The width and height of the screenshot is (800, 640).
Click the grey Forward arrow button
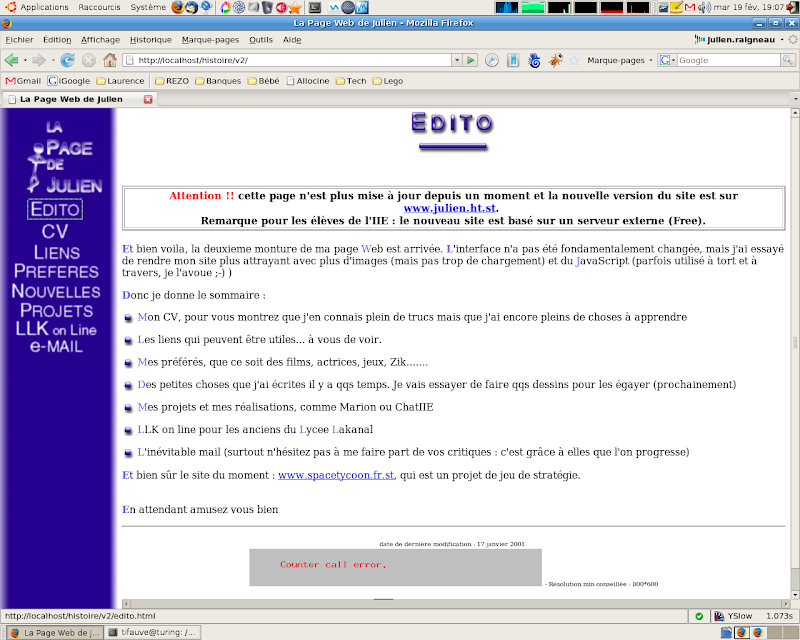click(x=39, y=60)
